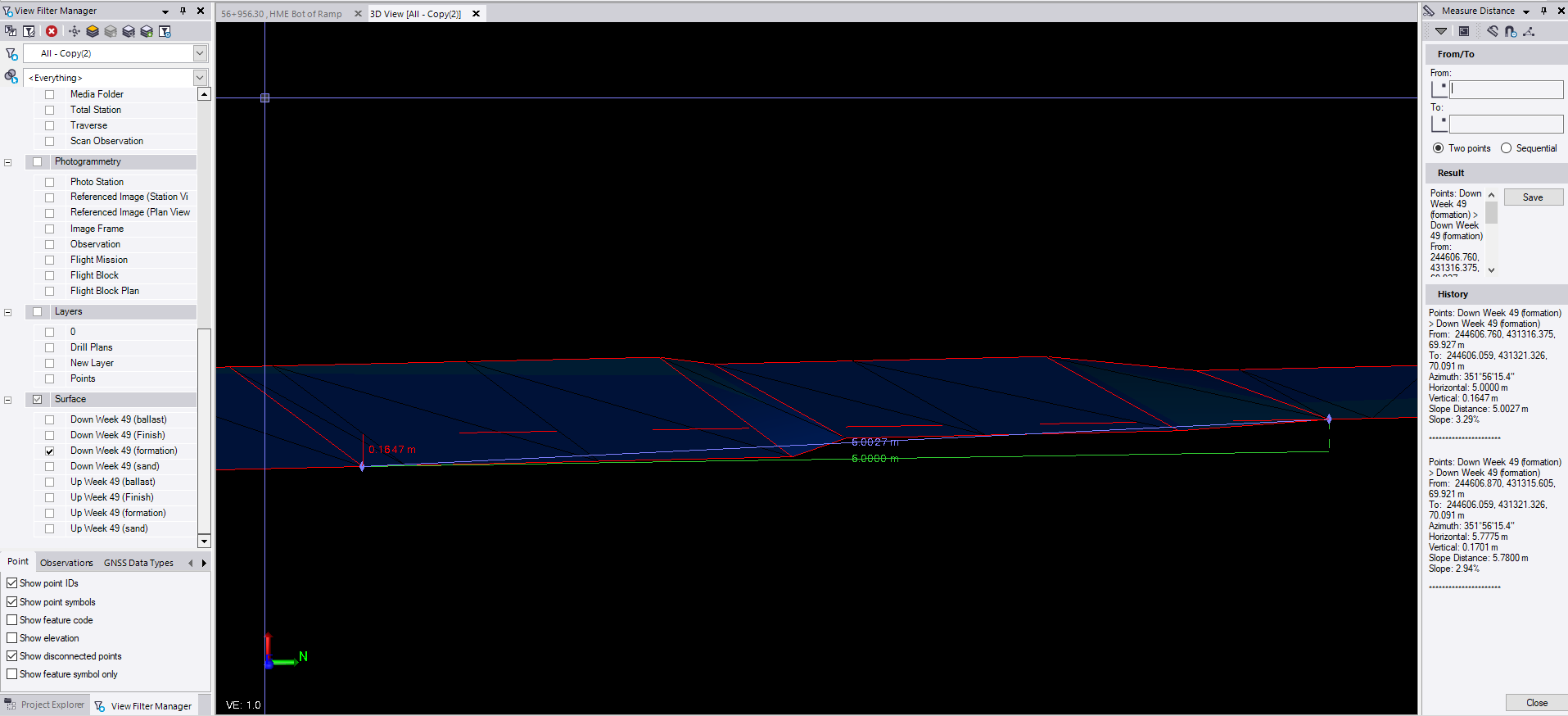The height and width of the screenshot is (716, 1568).
Task: Select the Observations tab
Action: [66, 563]
